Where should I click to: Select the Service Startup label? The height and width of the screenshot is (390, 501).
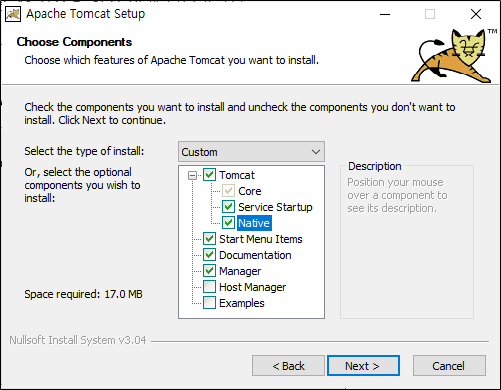point(275,207)
